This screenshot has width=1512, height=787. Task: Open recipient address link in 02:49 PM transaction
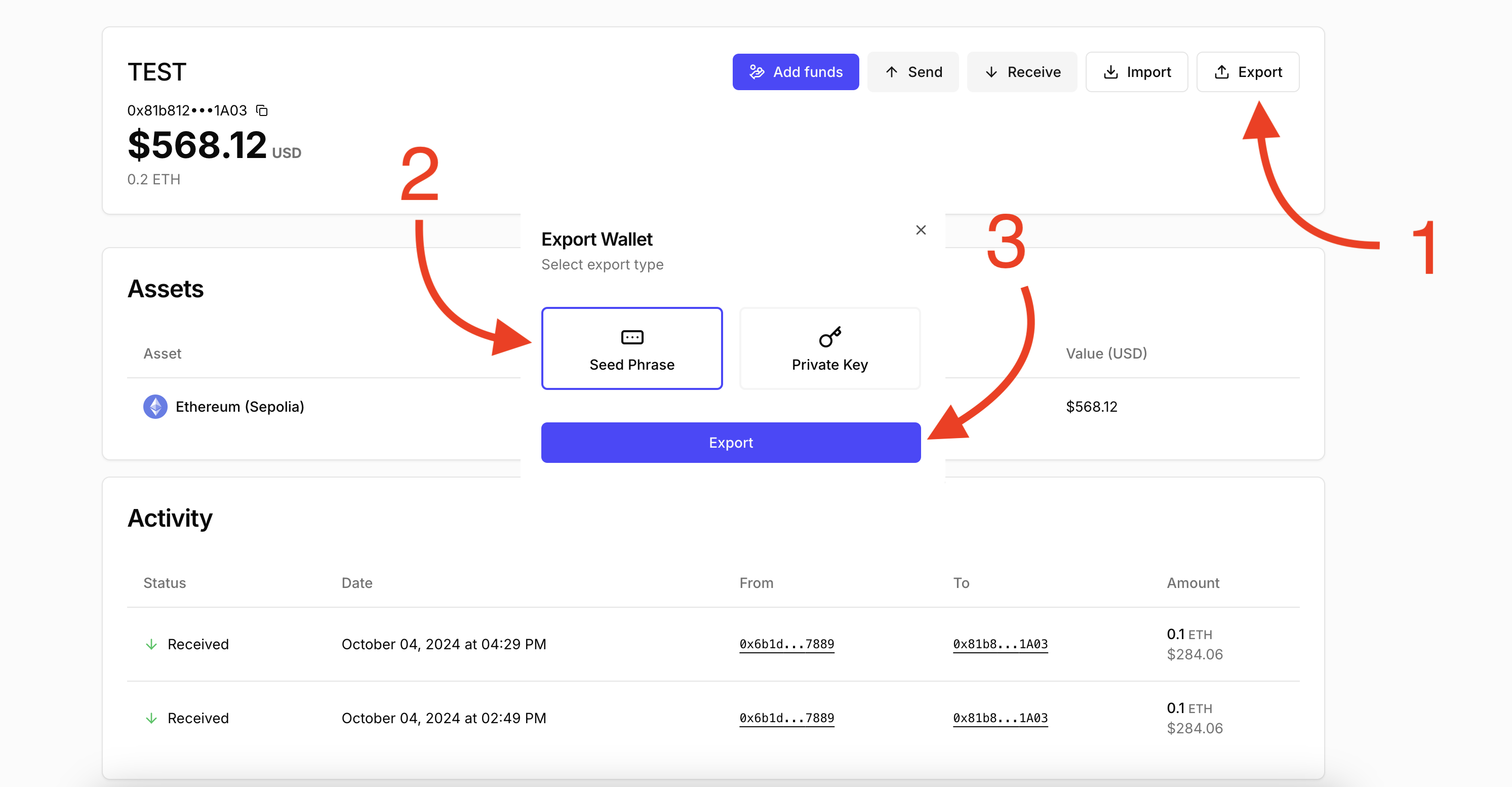[1000, 718]
